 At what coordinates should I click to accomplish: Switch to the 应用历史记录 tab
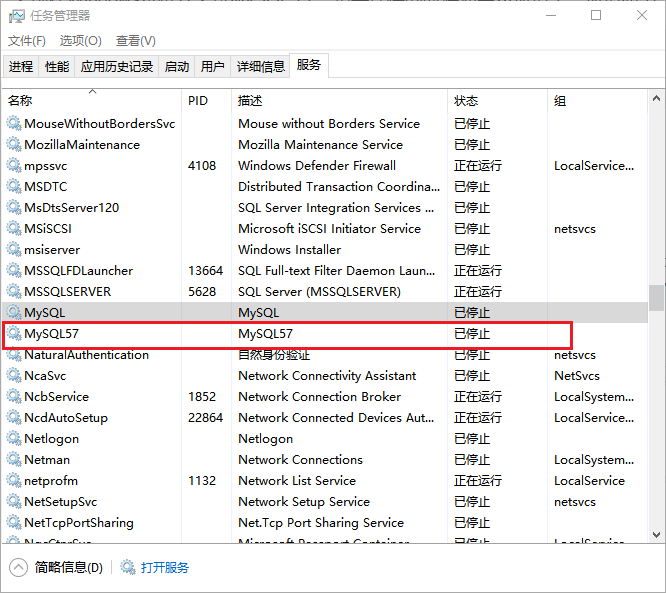[x=117, y=66]
